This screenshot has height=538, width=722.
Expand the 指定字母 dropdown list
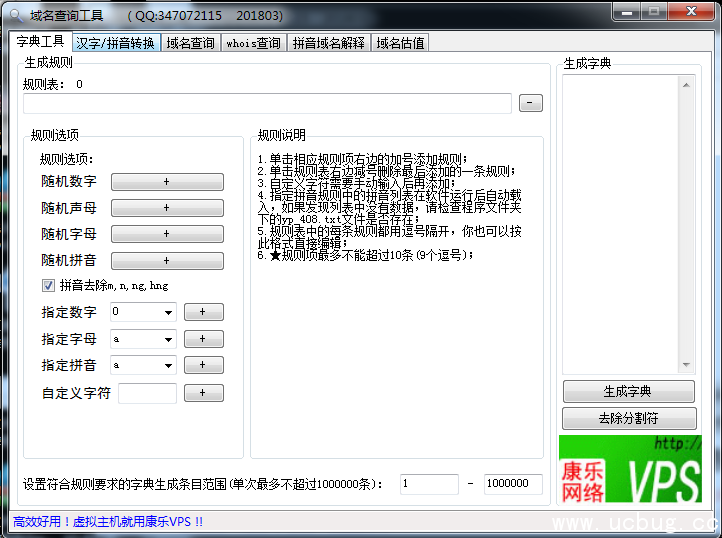coord(167,339)
